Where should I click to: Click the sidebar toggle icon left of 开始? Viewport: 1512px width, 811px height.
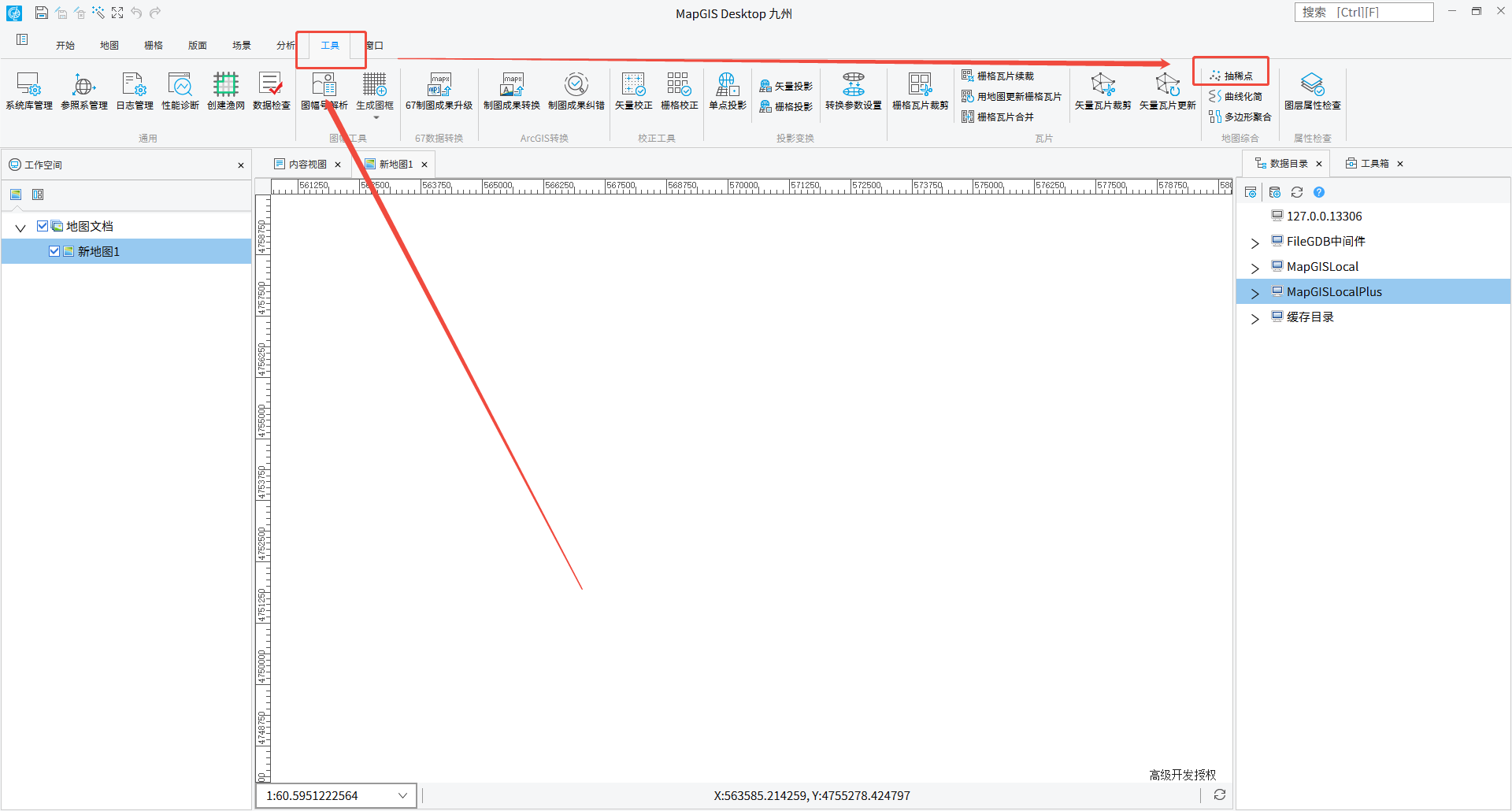click(x=22, y=39)
